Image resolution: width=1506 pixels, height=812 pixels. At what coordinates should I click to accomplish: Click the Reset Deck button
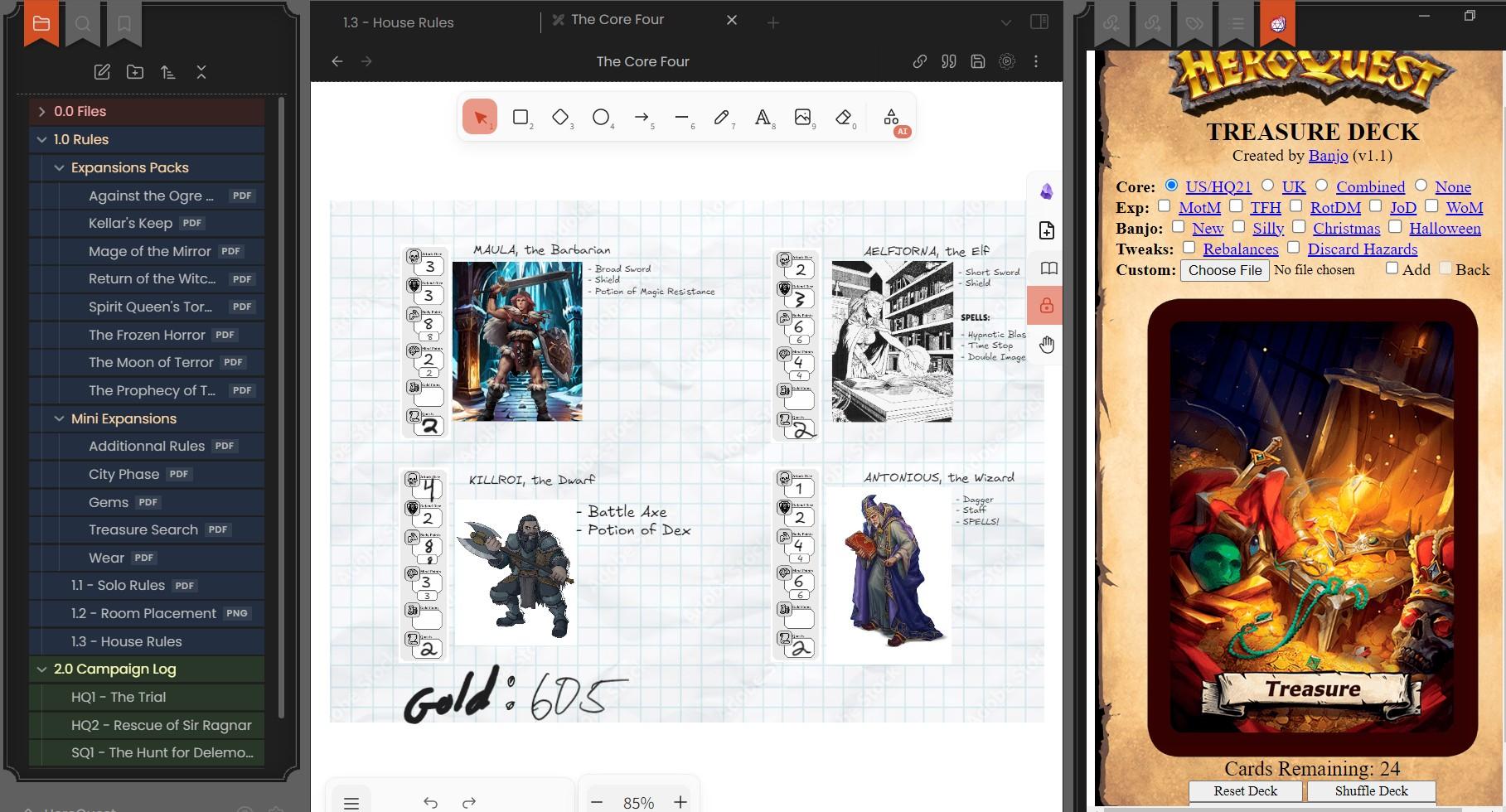tap(1245, 791)
